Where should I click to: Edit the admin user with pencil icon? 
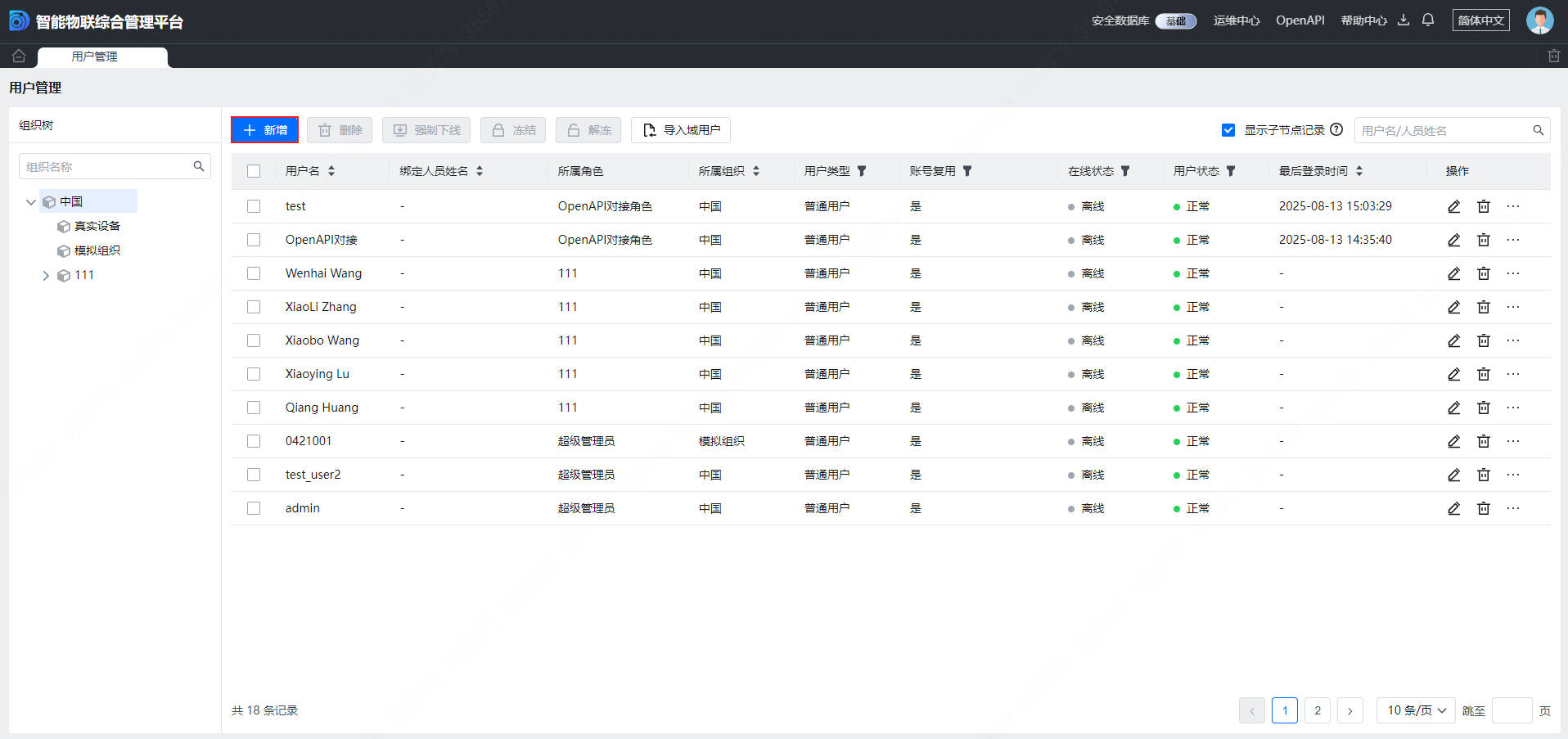click(1453, 508)
